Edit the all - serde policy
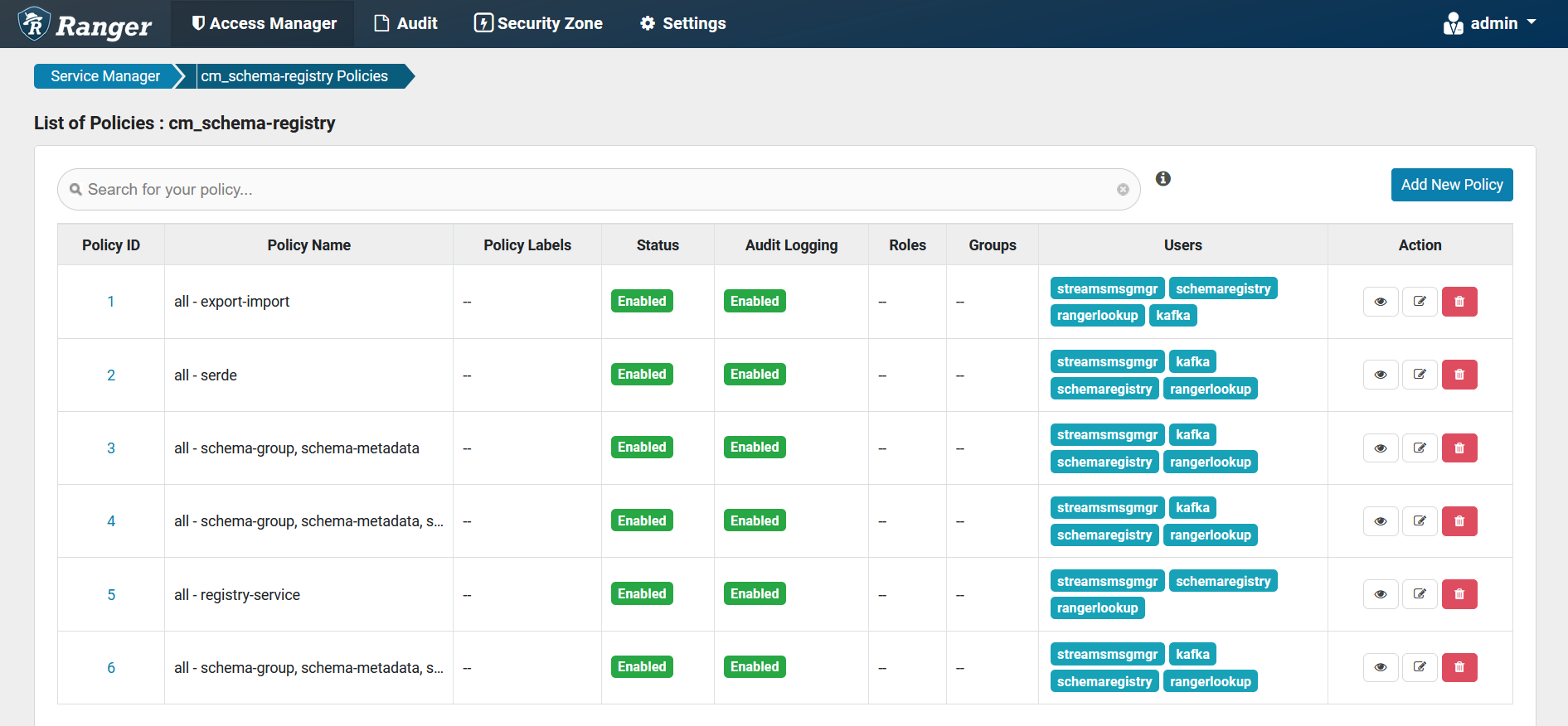The image size is (1568, 726). point(1419,375)
